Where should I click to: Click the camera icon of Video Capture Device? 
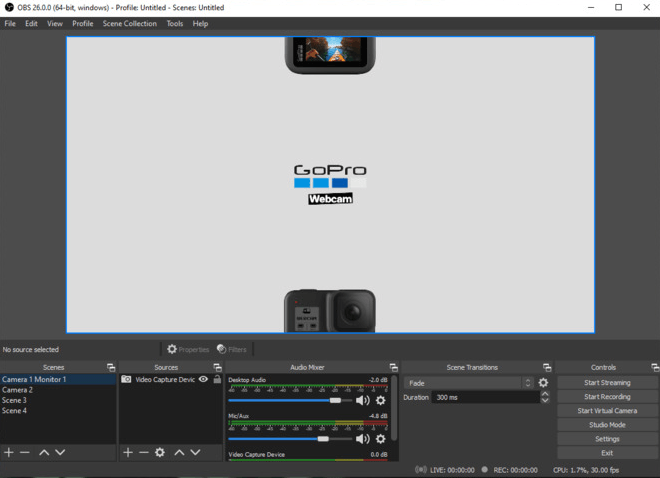coord(126,379)
